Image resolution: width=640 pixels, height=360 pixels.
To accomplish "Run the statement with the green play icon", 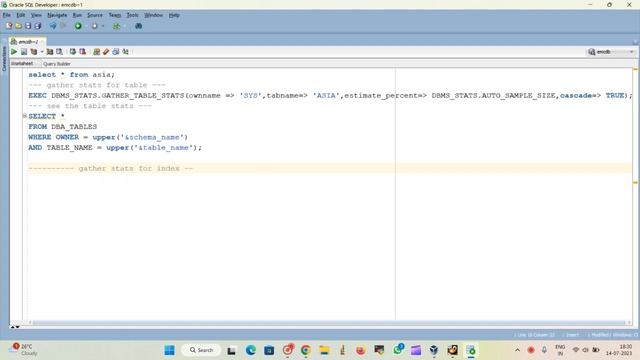I will [x=14, y=52].
